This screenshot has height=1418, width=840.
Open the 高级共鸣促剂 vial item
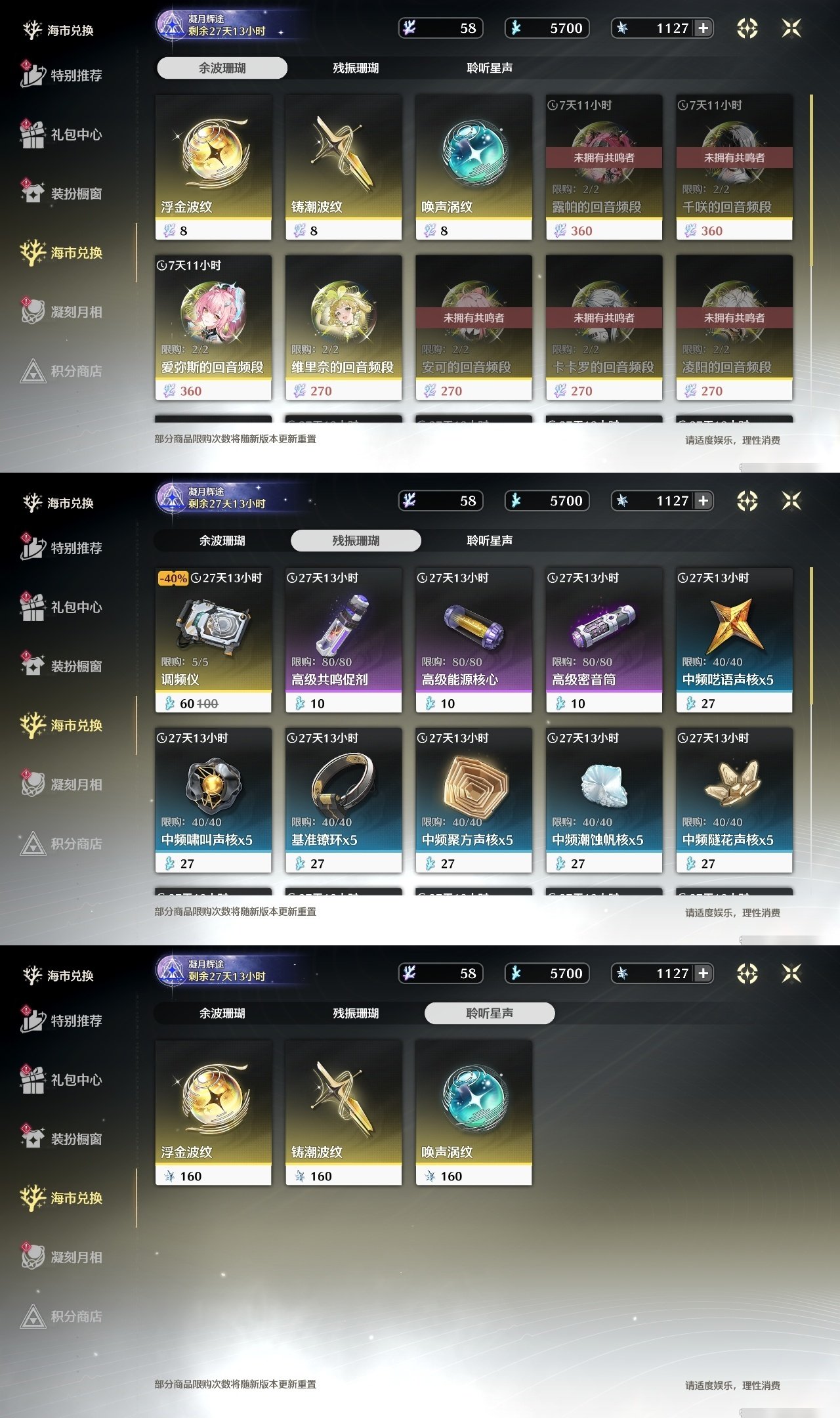pos(343,640)
